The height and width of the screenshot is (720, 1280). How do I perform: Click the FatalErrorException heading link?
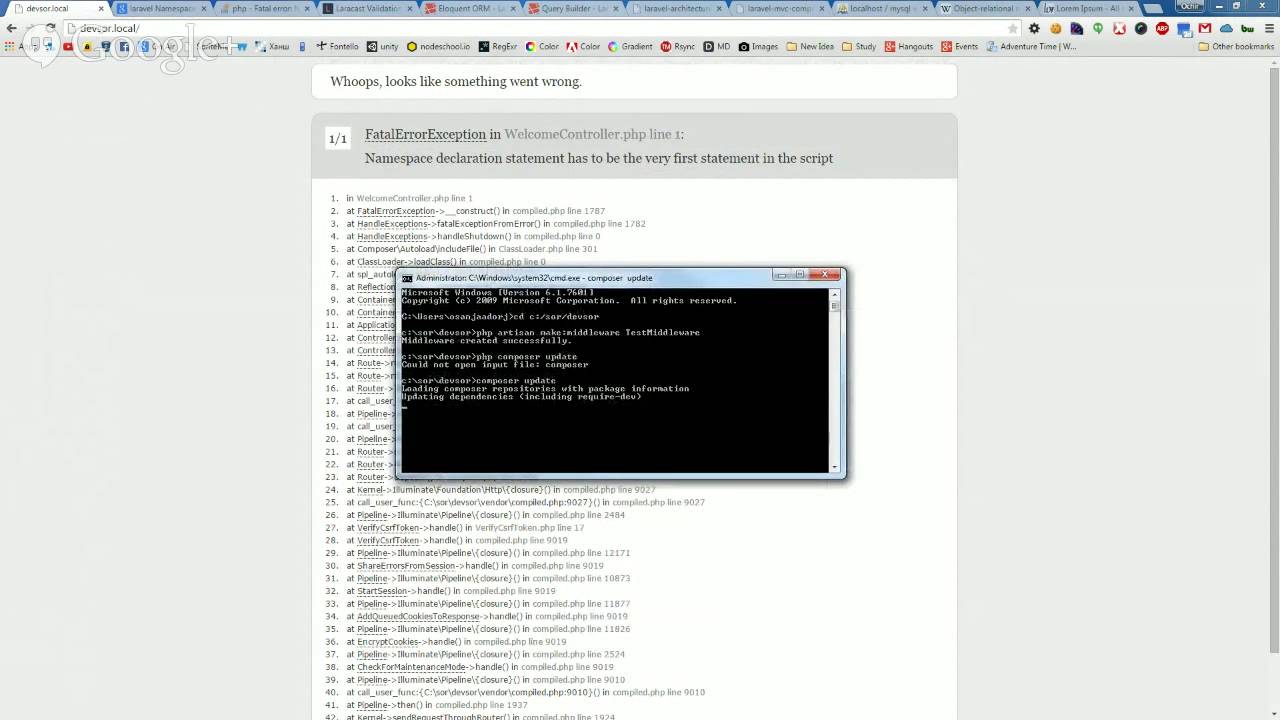point(425,134)
